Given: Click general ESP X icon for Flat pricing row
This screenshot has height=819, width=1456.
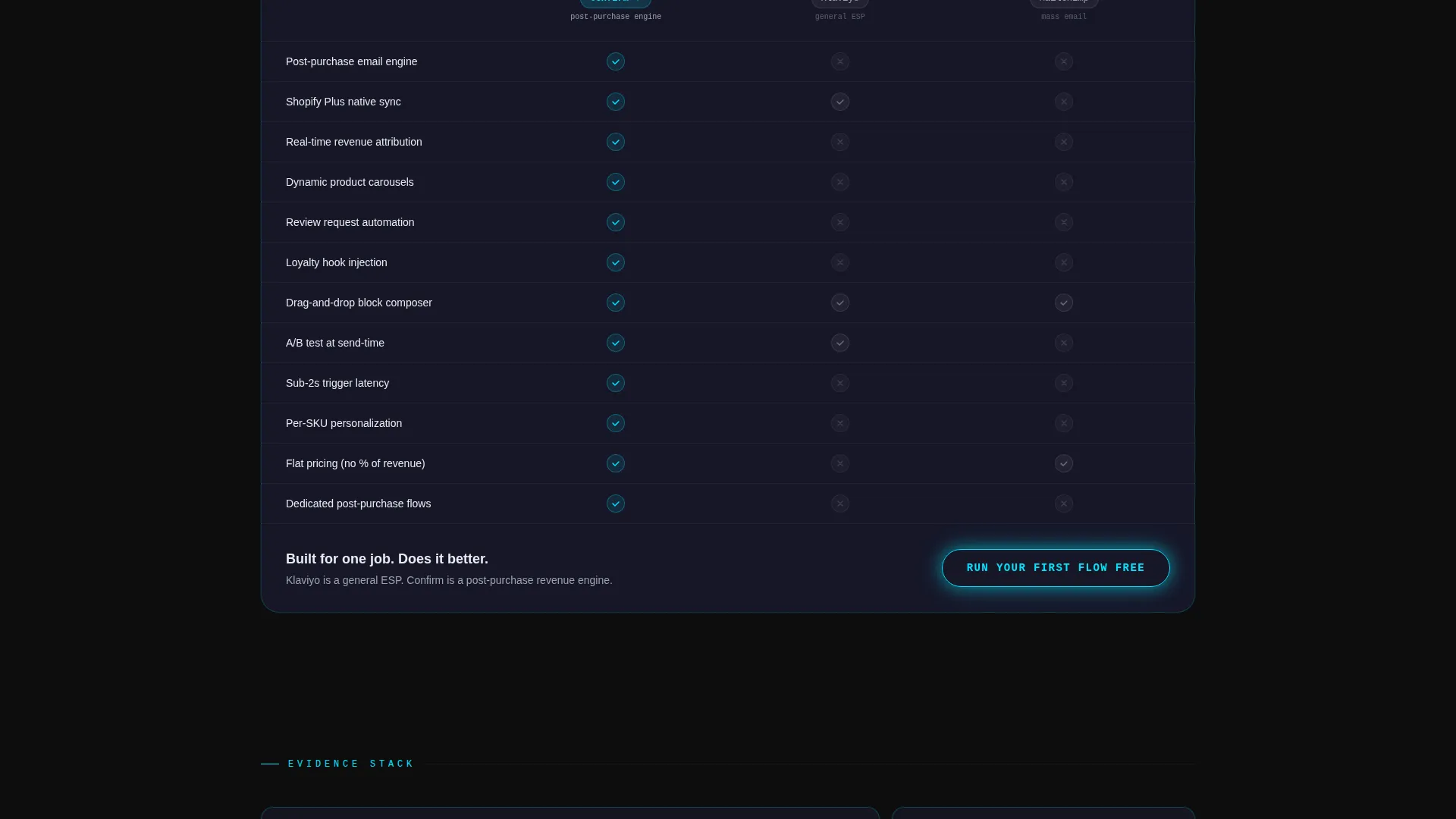Looking at the screenshot, I should tap(839, 463).
